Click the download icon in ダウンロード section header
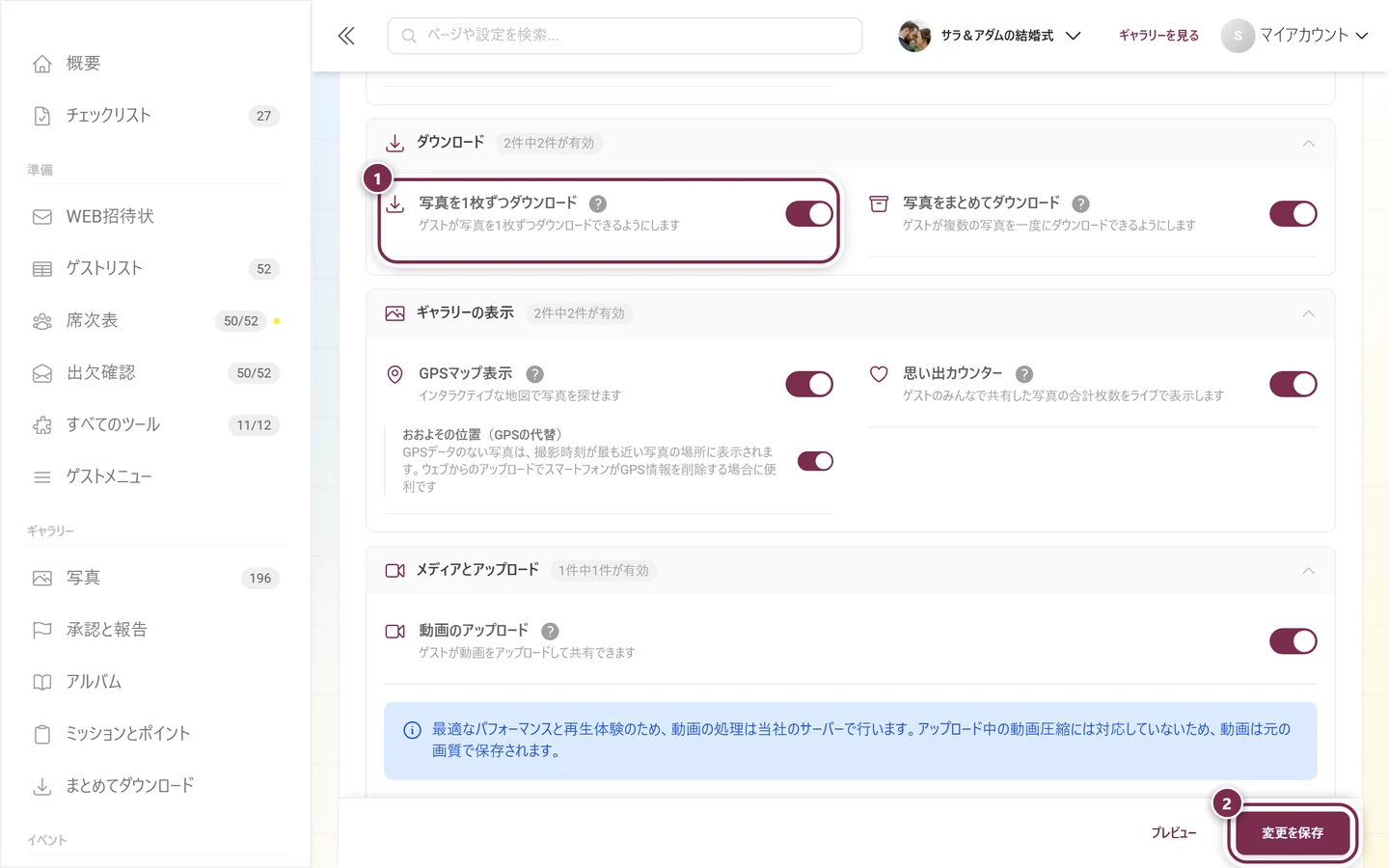 point(395,143)
